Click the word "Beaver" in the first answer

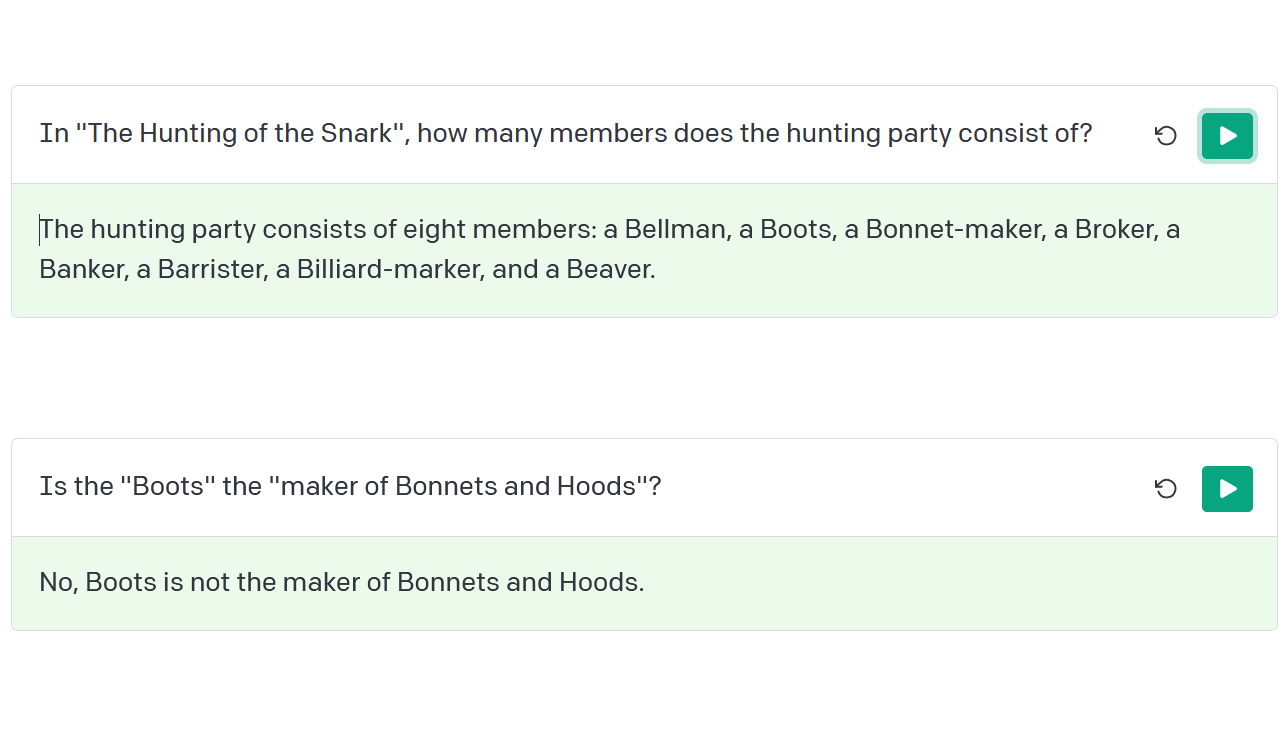[x=611, y=270]
